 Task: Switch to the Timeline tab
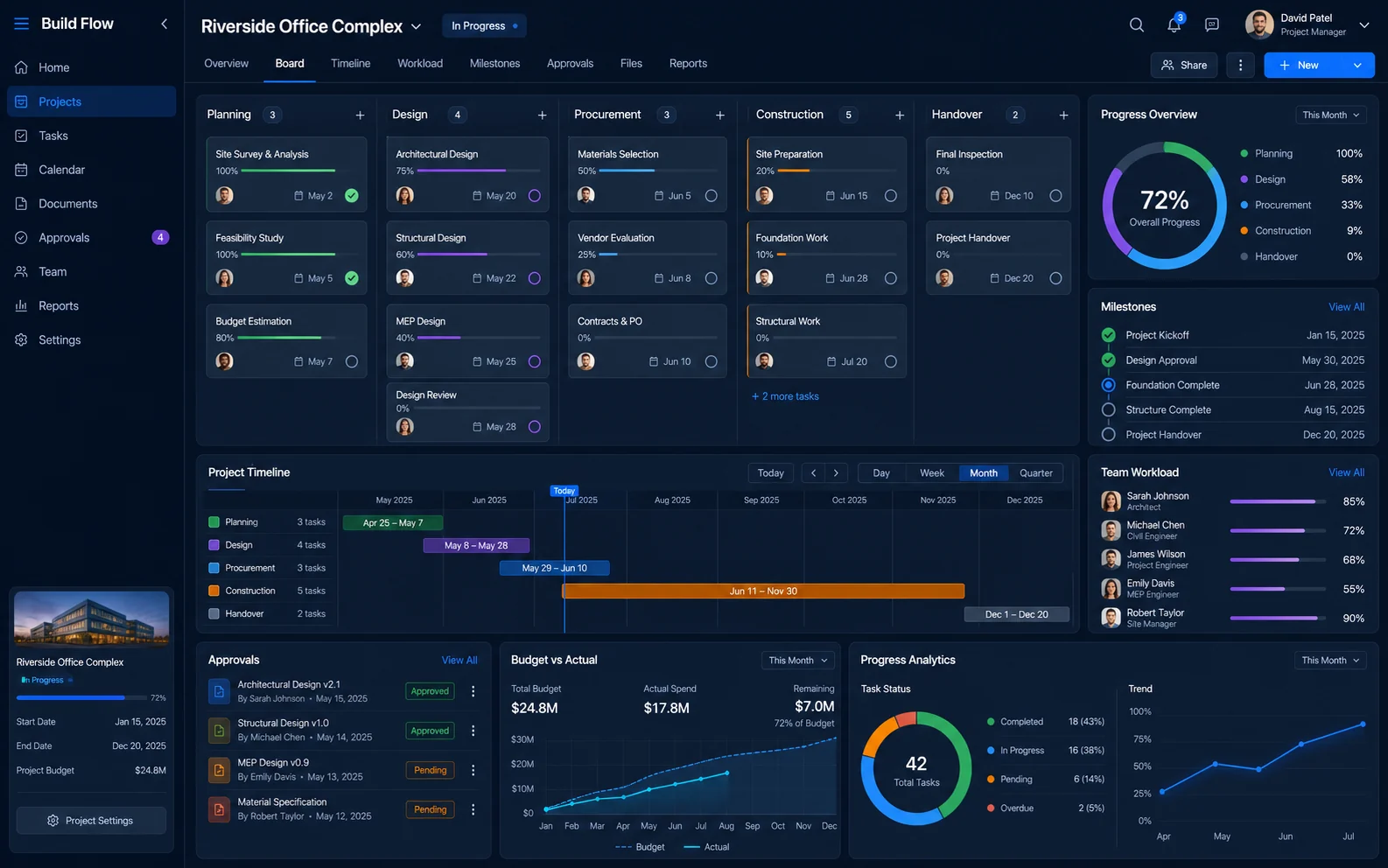[x=350, y=64]
